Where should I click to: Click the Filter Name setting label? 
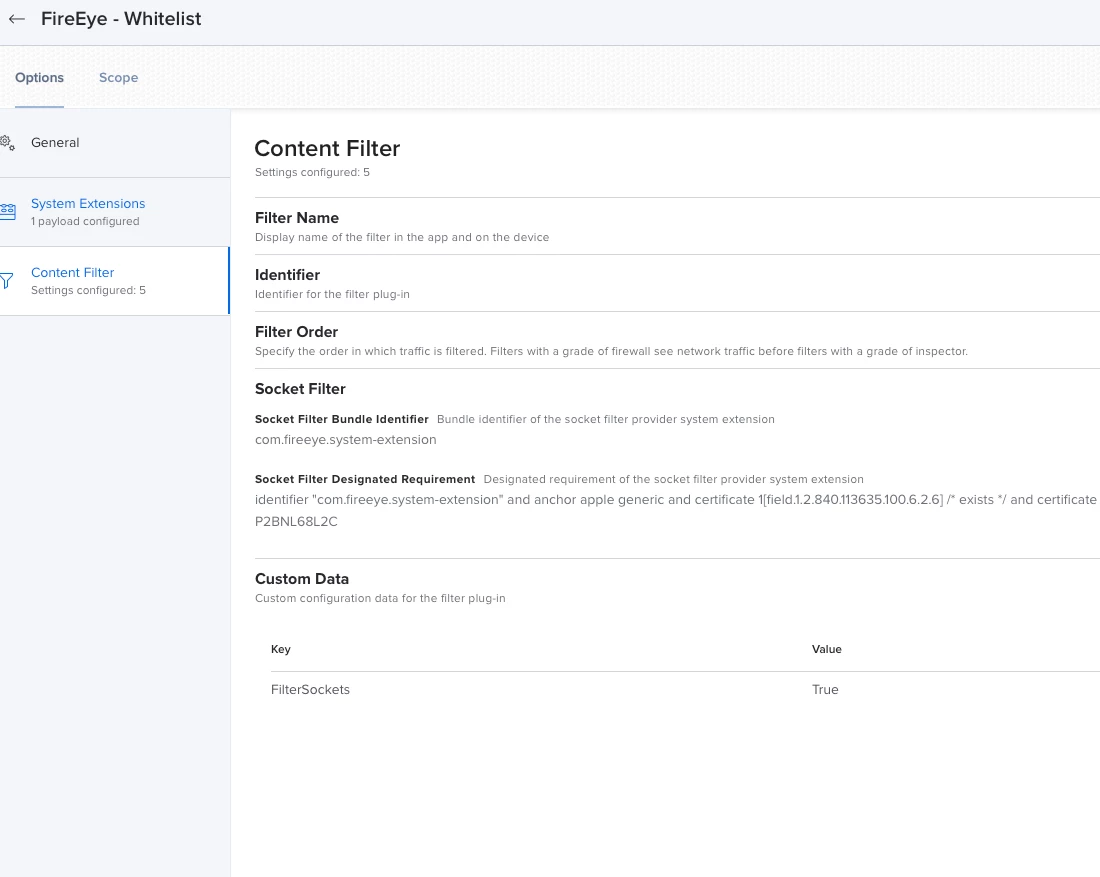(297, 218)
